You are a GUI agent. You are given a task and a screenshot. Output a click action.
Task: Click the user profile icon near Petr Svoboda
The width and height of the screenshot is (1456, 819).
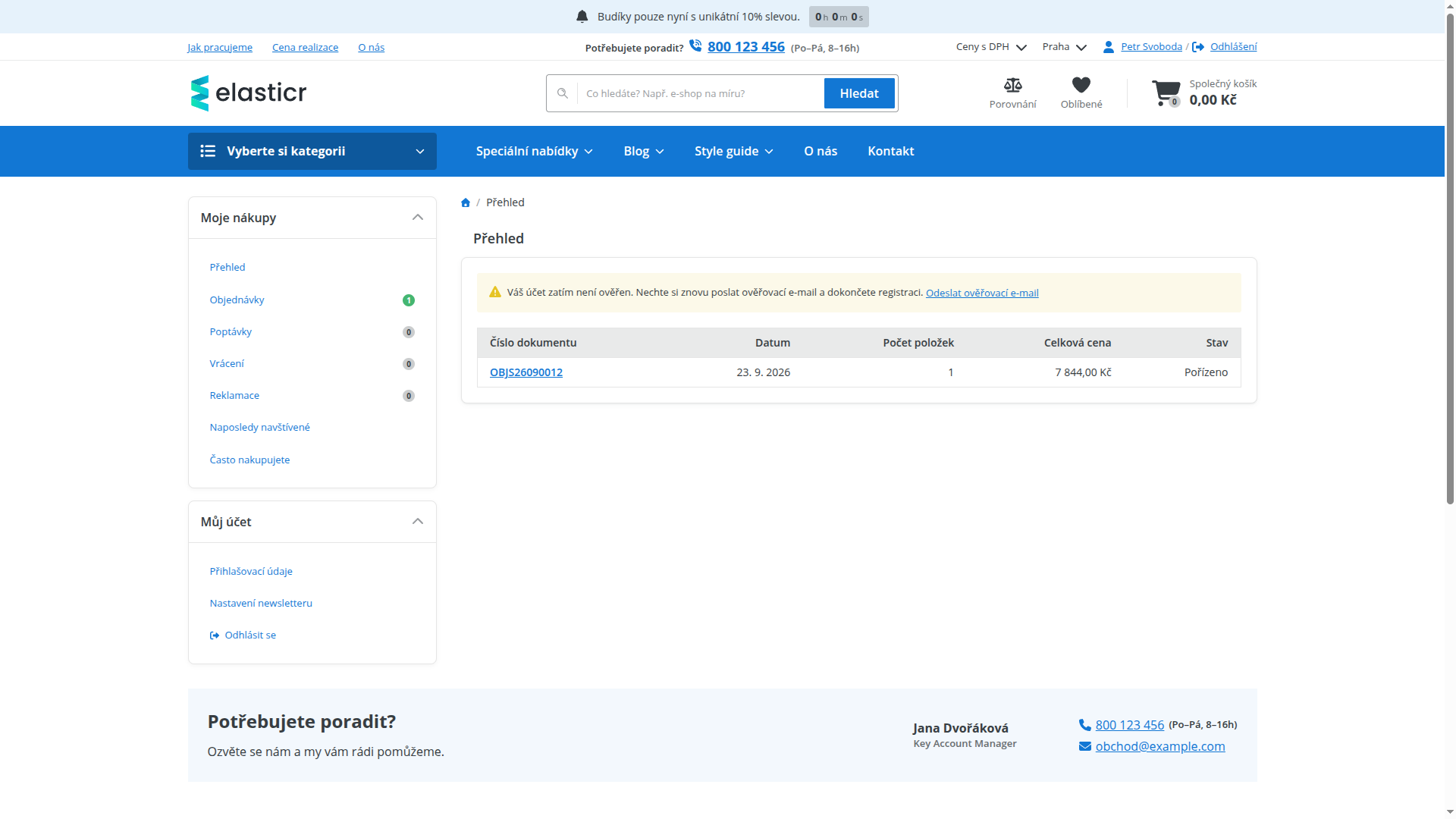point(1109,47)
